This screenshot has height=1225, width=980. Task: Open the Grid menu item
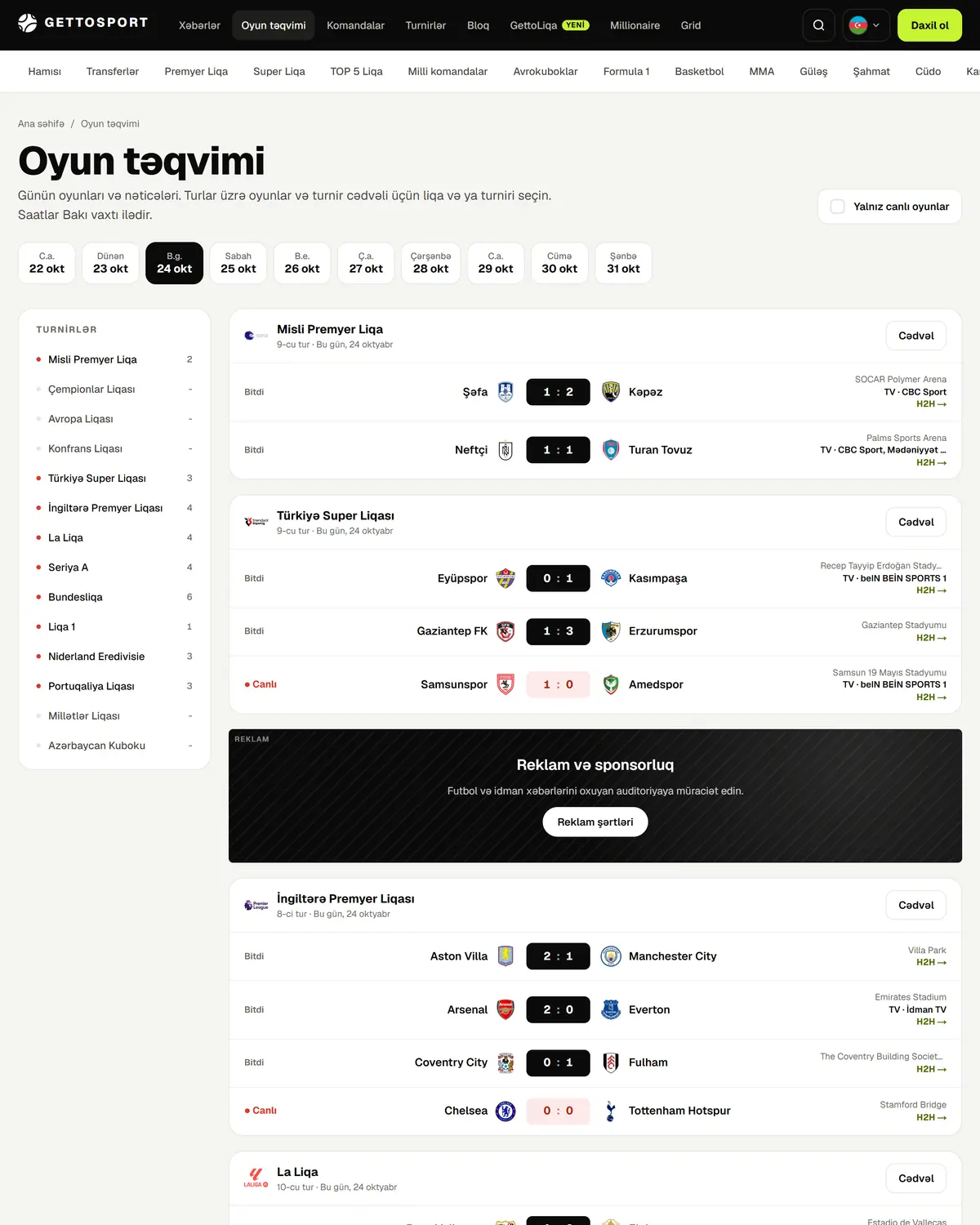click(x=691, y=25)
